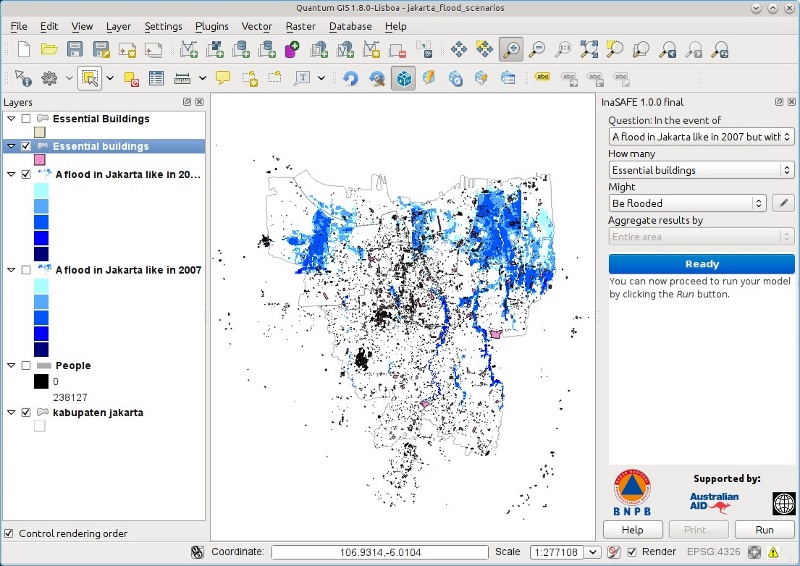The image size is (800, 566).
Task: Open the Select Features tool dropdown arrow
Action: coord(110,78)
